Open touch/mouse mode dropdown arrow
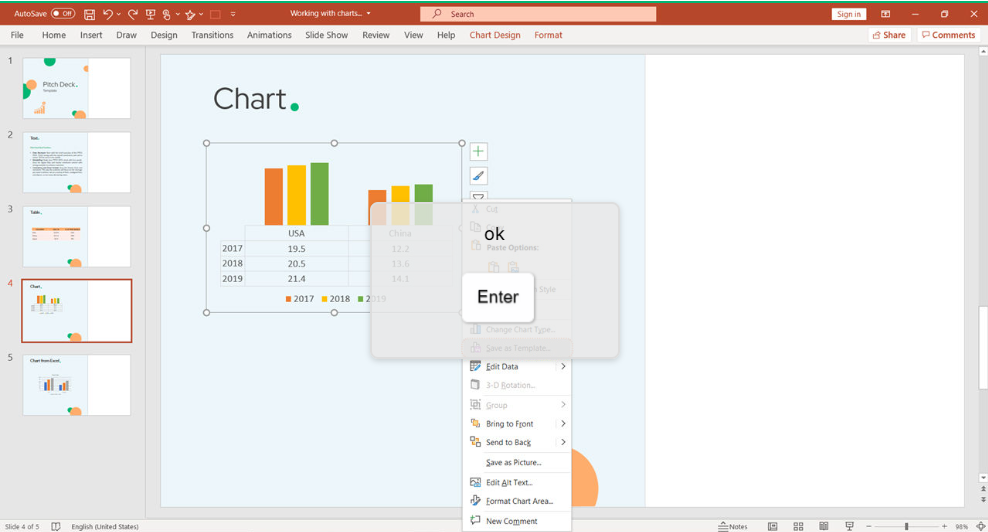This screenshot has height=532, width=988. coord(177,14)
